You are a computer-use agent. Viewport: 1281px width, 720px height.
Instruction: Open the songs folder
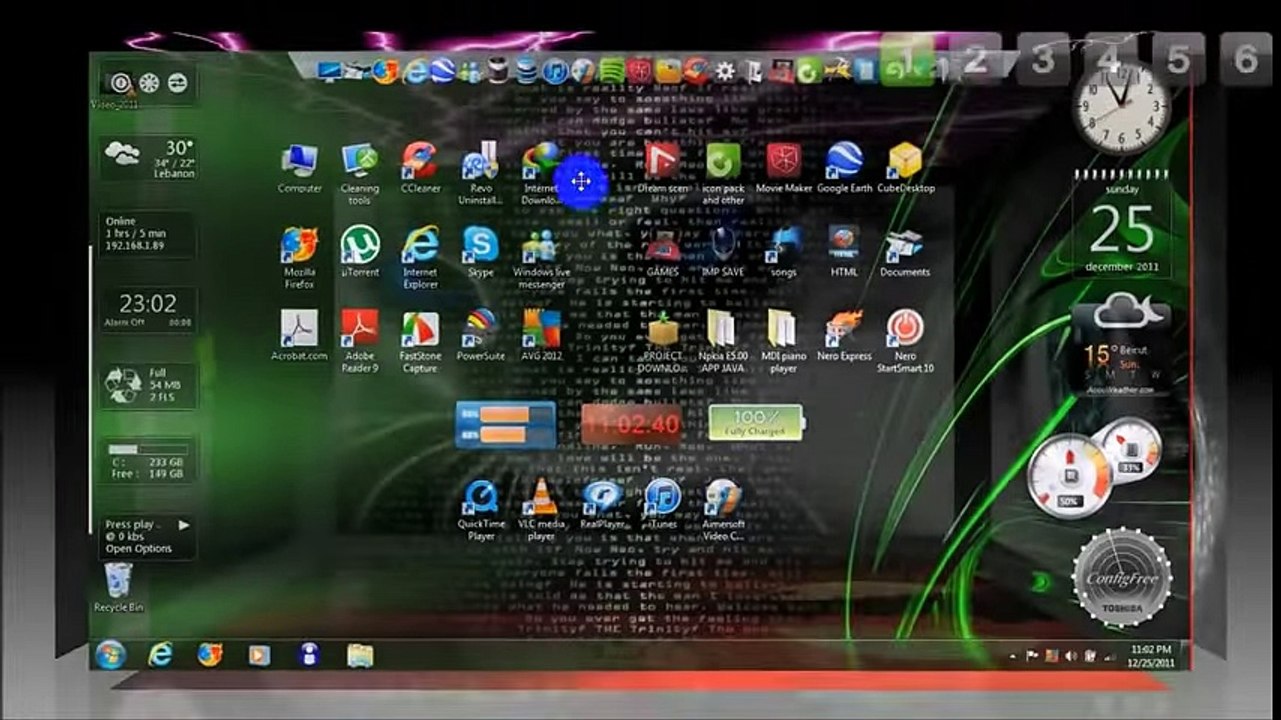[x=784, y=251]
